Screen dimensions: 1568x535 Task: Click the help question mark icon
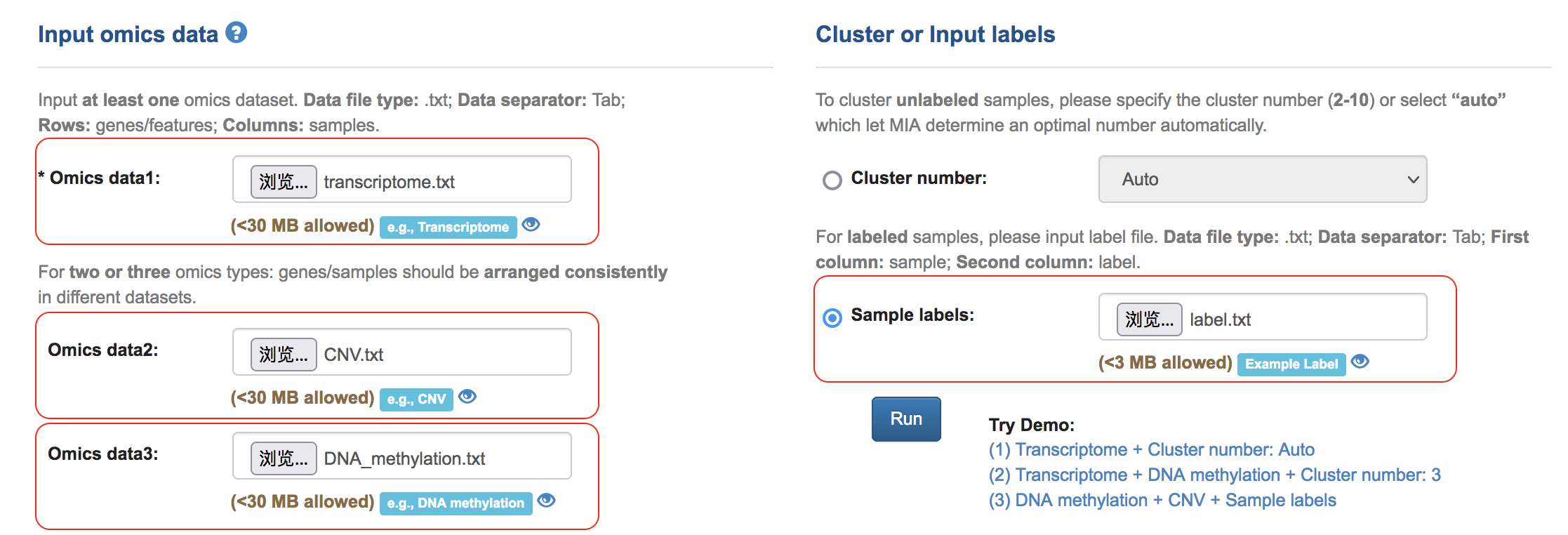pyautogui.click(x=236, y=32)
